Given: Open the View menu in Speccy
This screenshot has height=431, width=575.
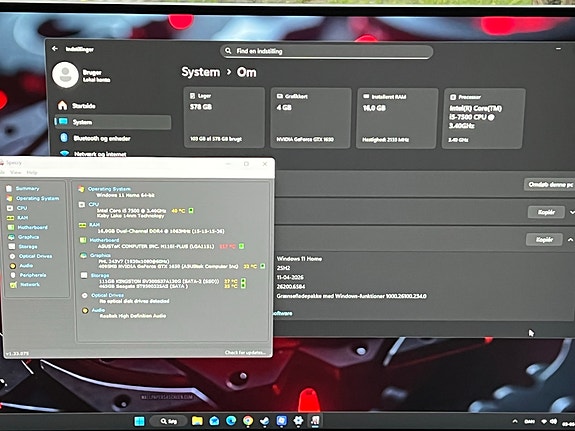Looking at the screenshot, I should [15, 172].
